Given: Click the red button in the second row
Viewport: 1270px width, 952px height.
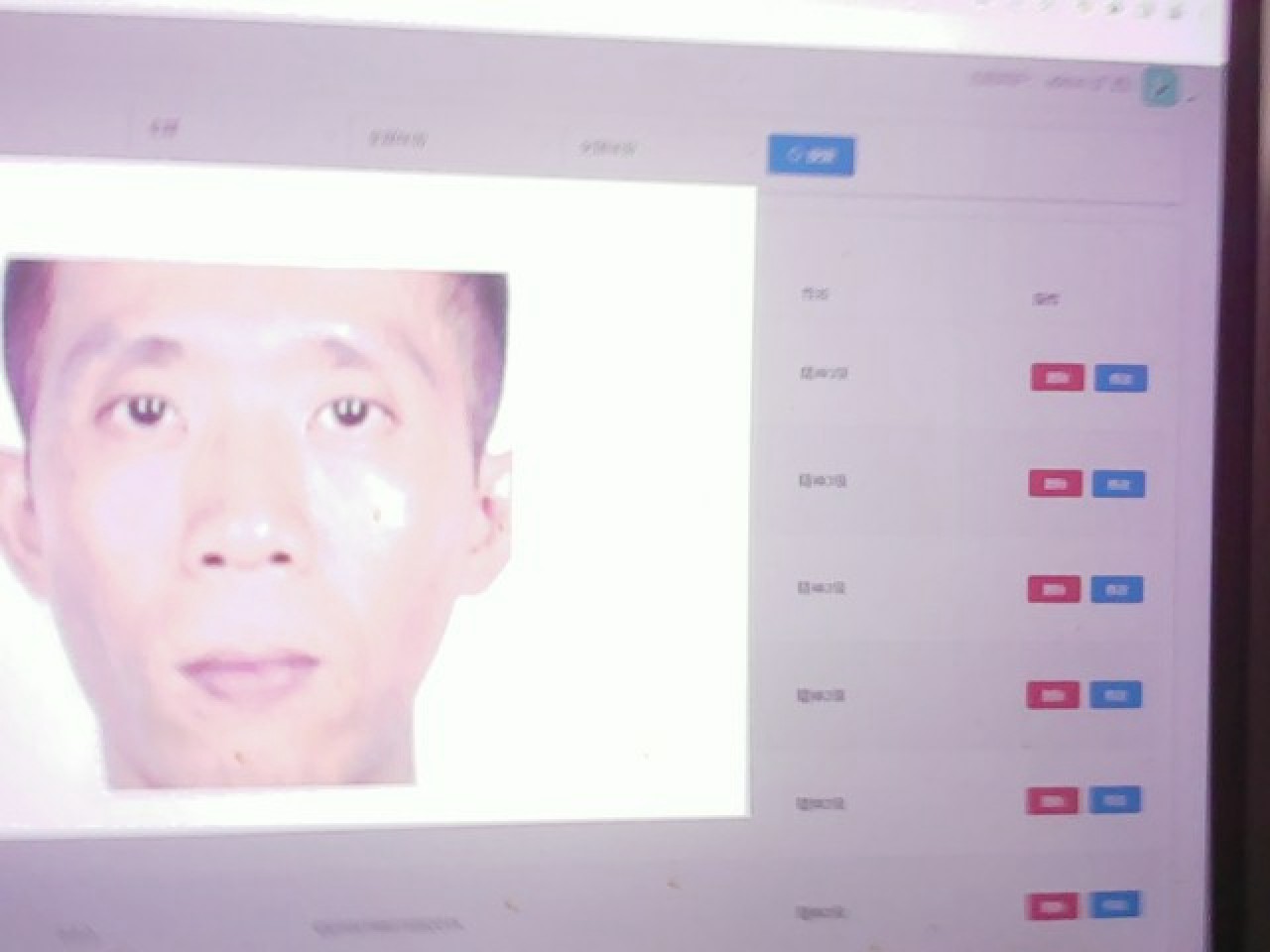Looking at the screenshot, I should click(1055, 484).
